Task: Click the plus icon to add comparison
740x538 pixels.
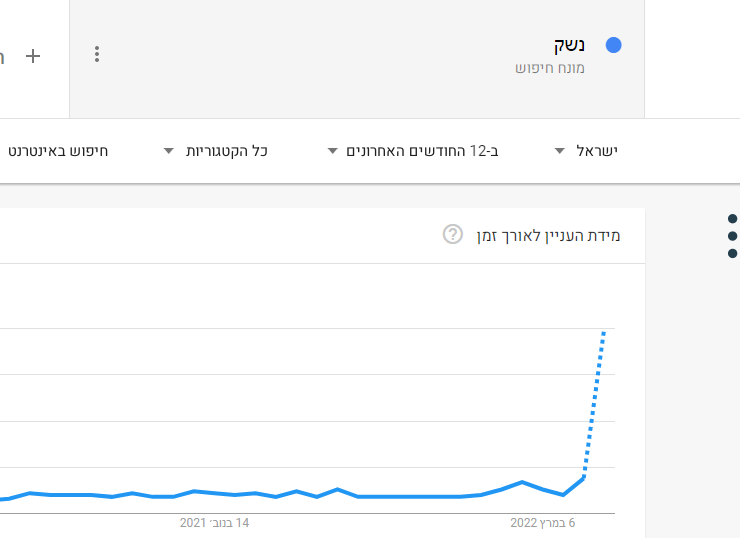Action: click(33, 56)
